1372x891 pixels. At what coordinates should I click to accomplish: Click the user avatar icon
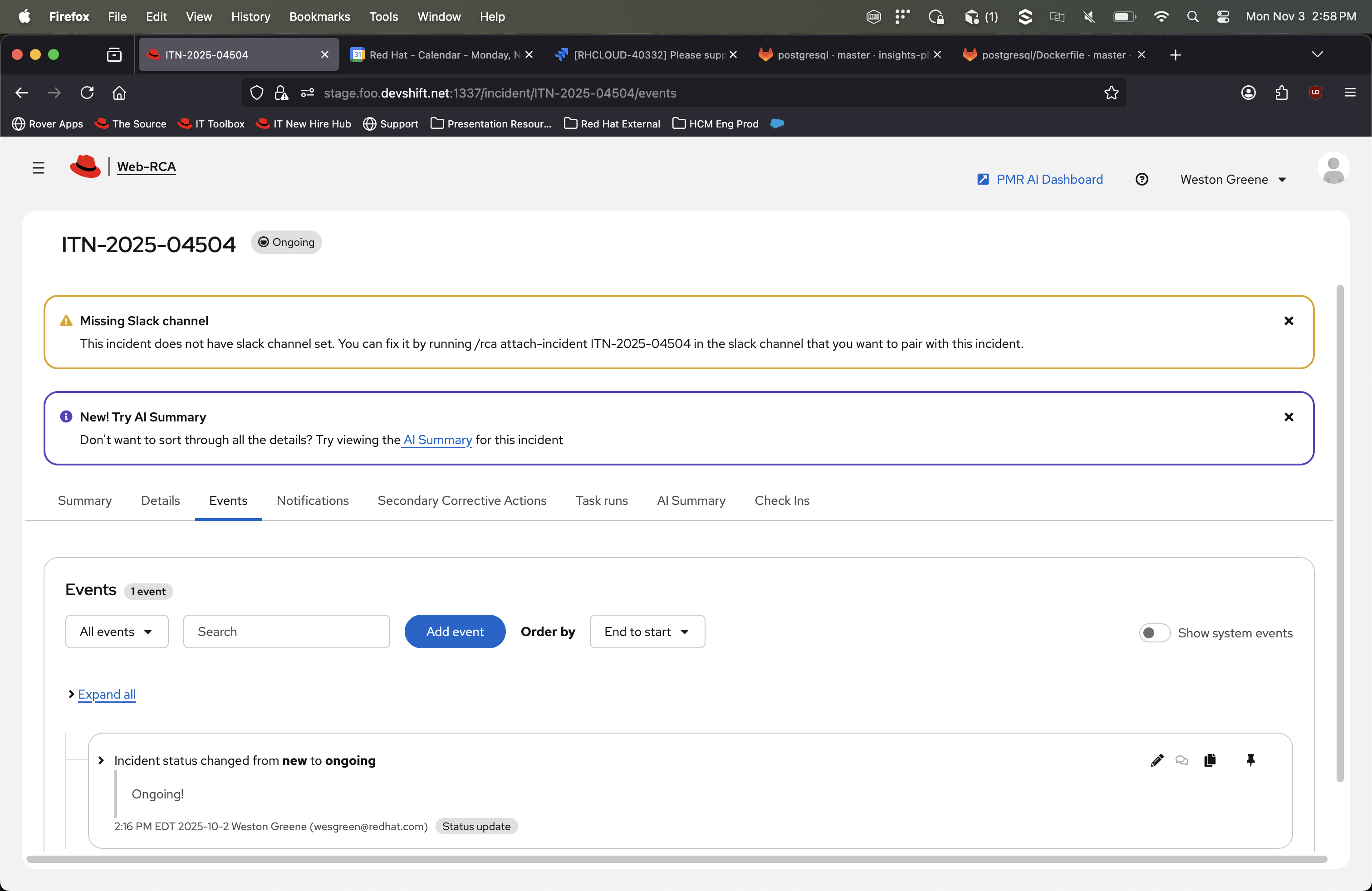1333,169
